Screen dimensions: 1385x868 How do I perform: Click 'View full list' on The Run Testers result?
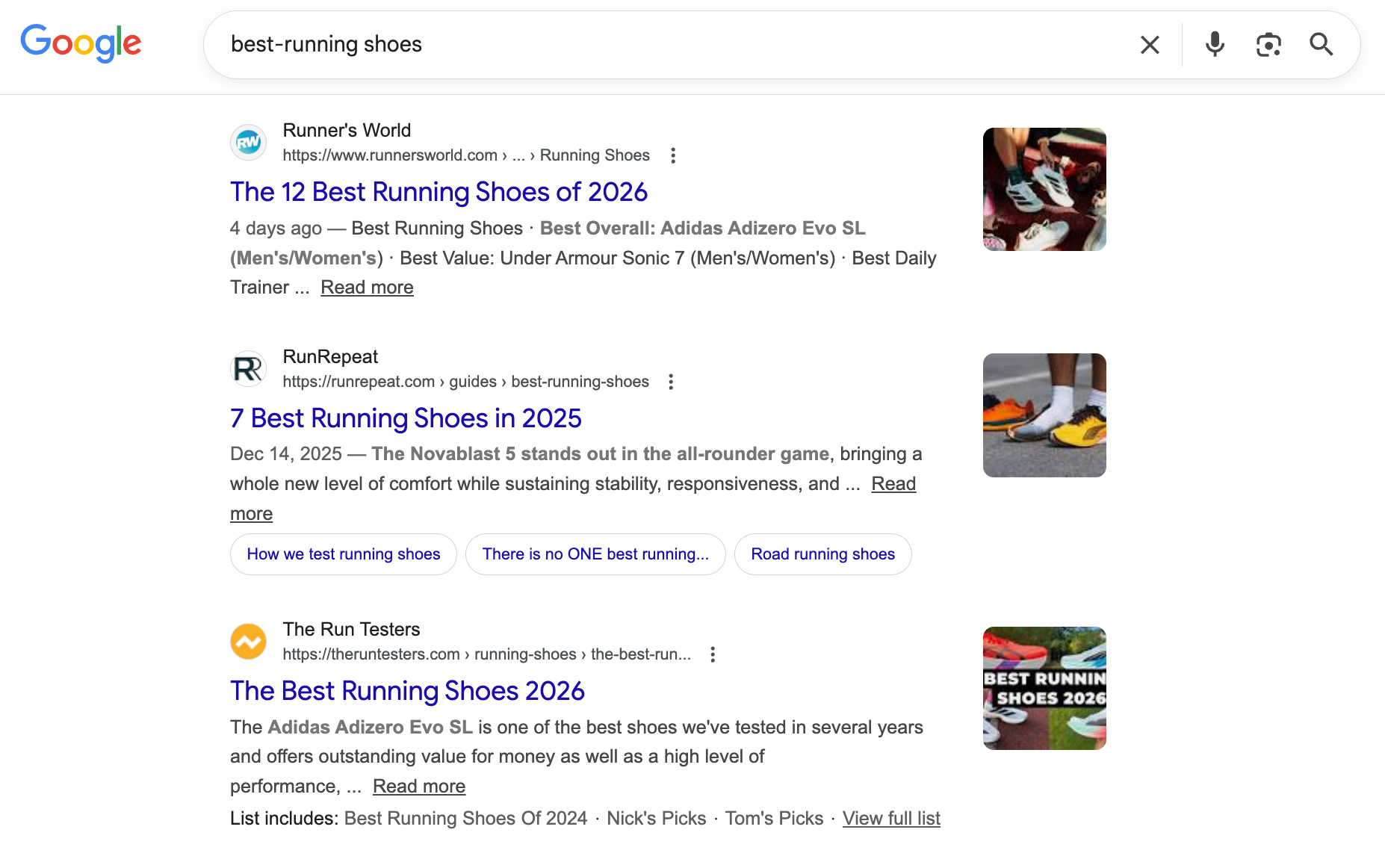[891, 818]
